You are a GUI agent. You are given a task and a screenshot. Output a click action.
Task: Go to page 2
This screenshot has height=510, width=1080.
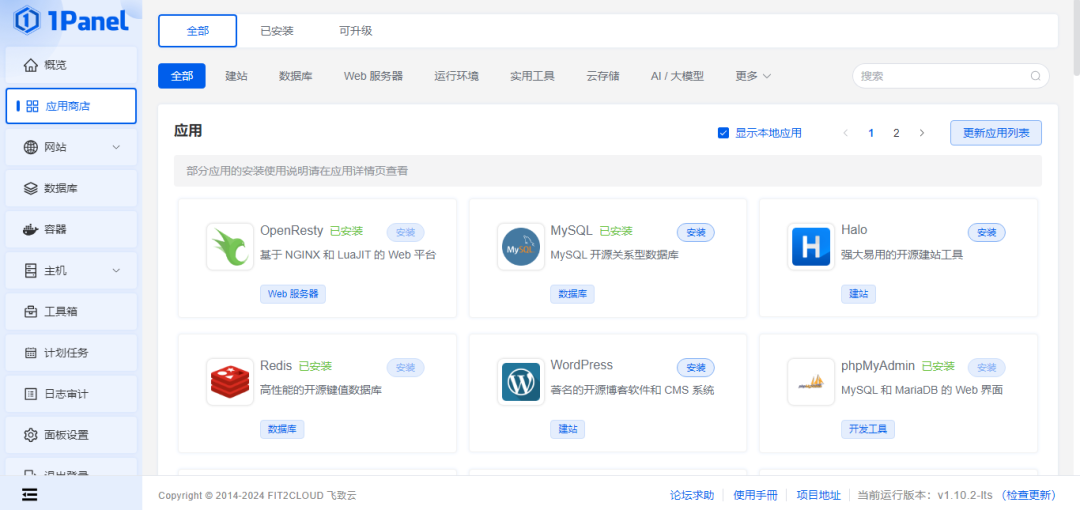tap(896, 133)
